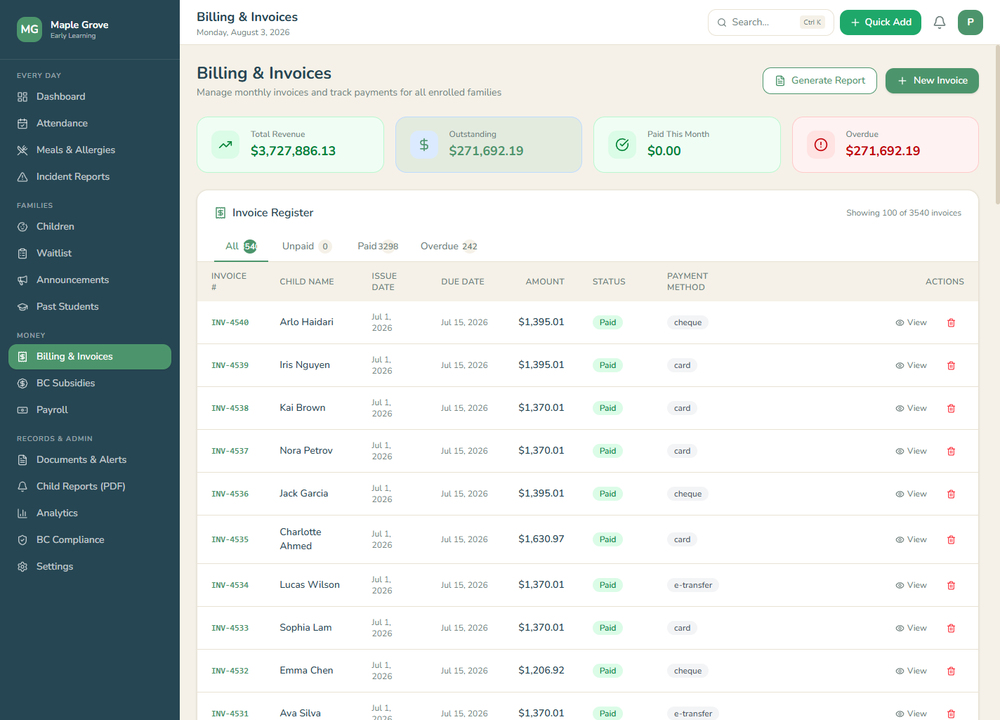Open Announcements in sidebar
The width and height of the screenshot is (1000, 720).
(x=90, y=280)
